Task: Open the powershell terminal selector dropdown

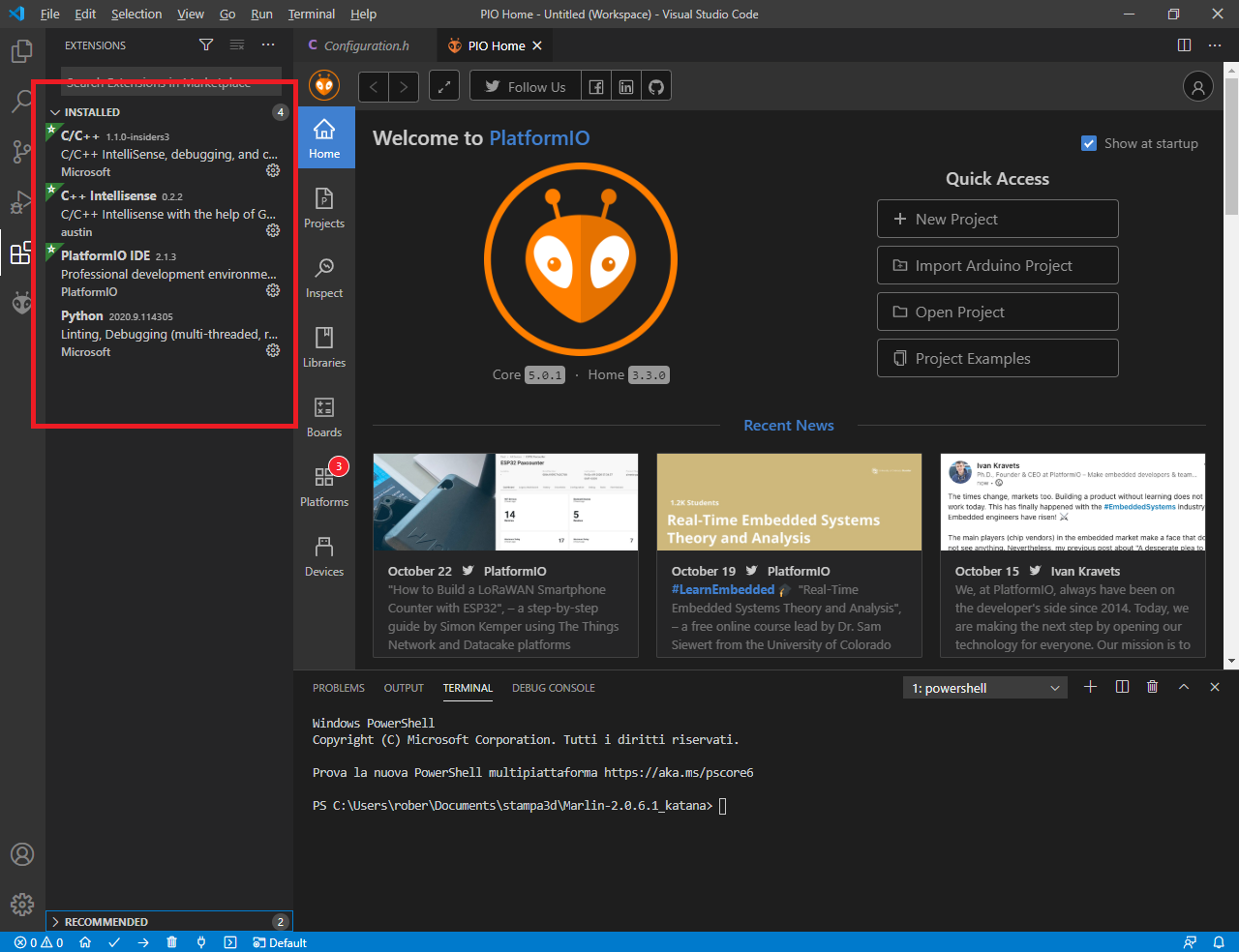Action: point(984,688)
